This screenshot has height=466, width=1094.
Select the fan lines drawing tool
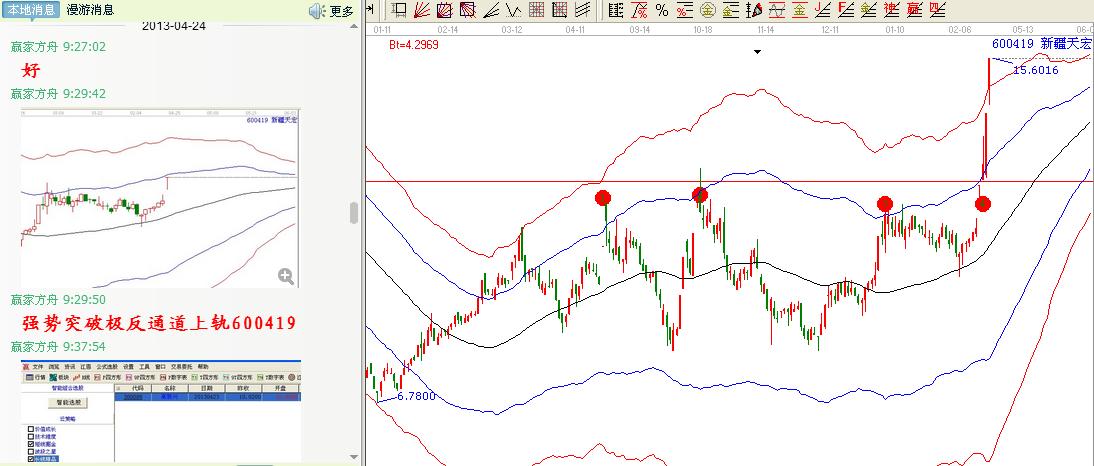[x=422, y=11]
